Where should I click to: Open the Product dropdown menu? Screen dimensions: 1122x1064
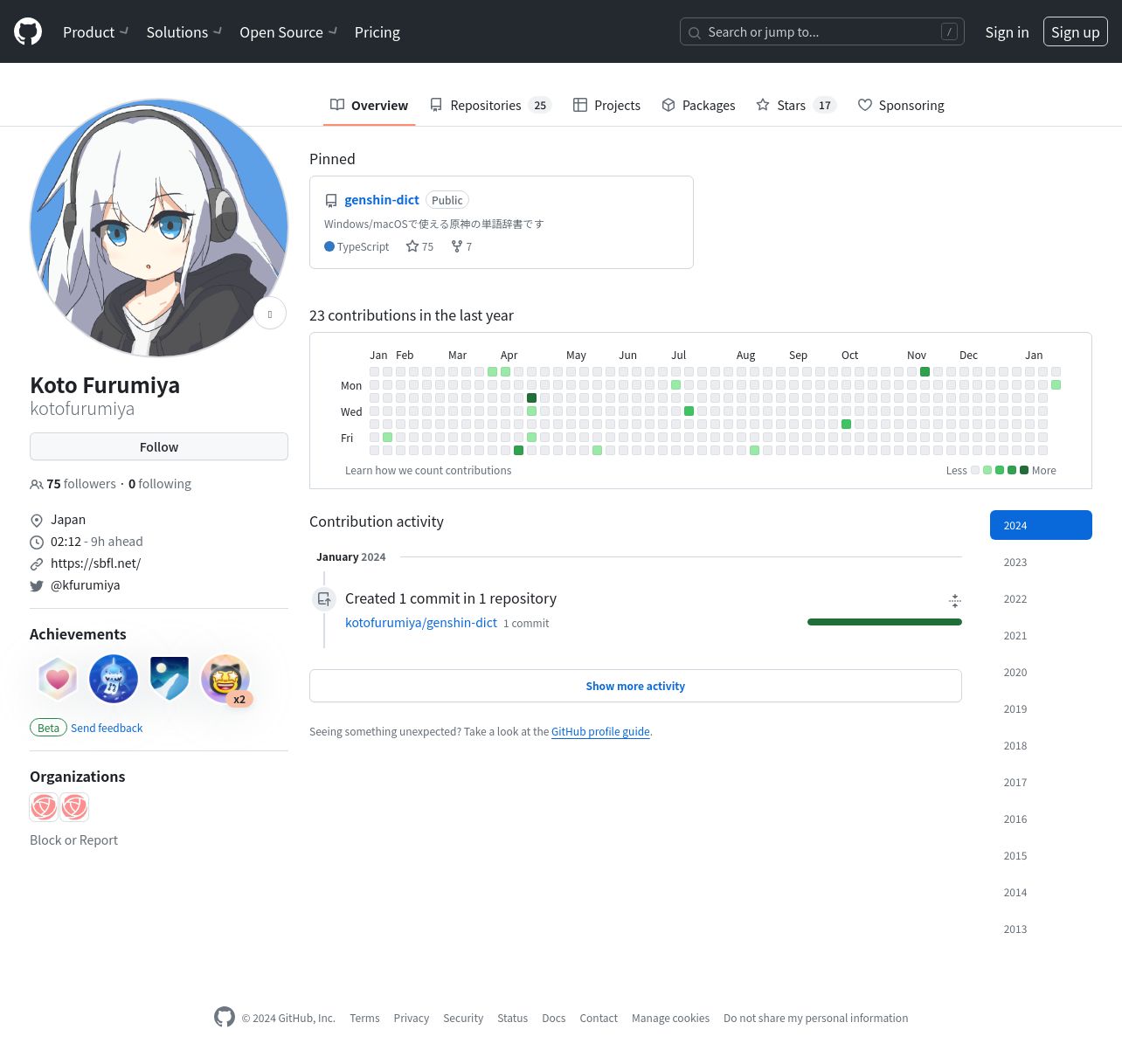tap(95, 32)
